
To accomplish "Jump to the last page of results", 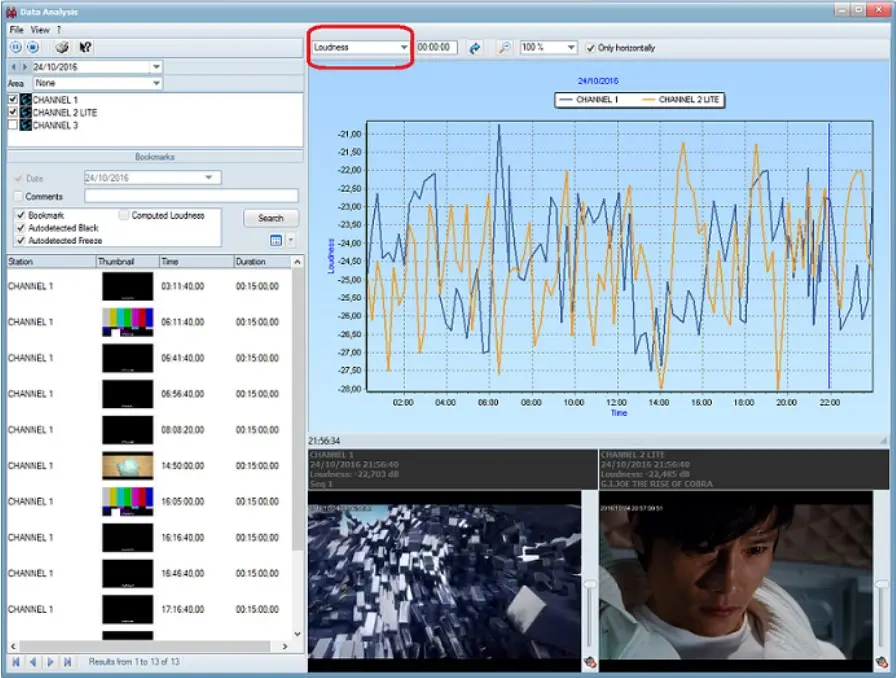I will (x=67, y=662).
